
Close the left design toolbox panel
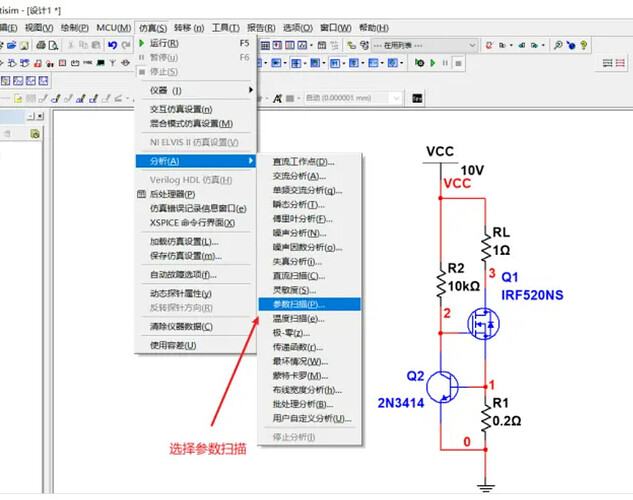pyautogui.click(x=40, y=116)
